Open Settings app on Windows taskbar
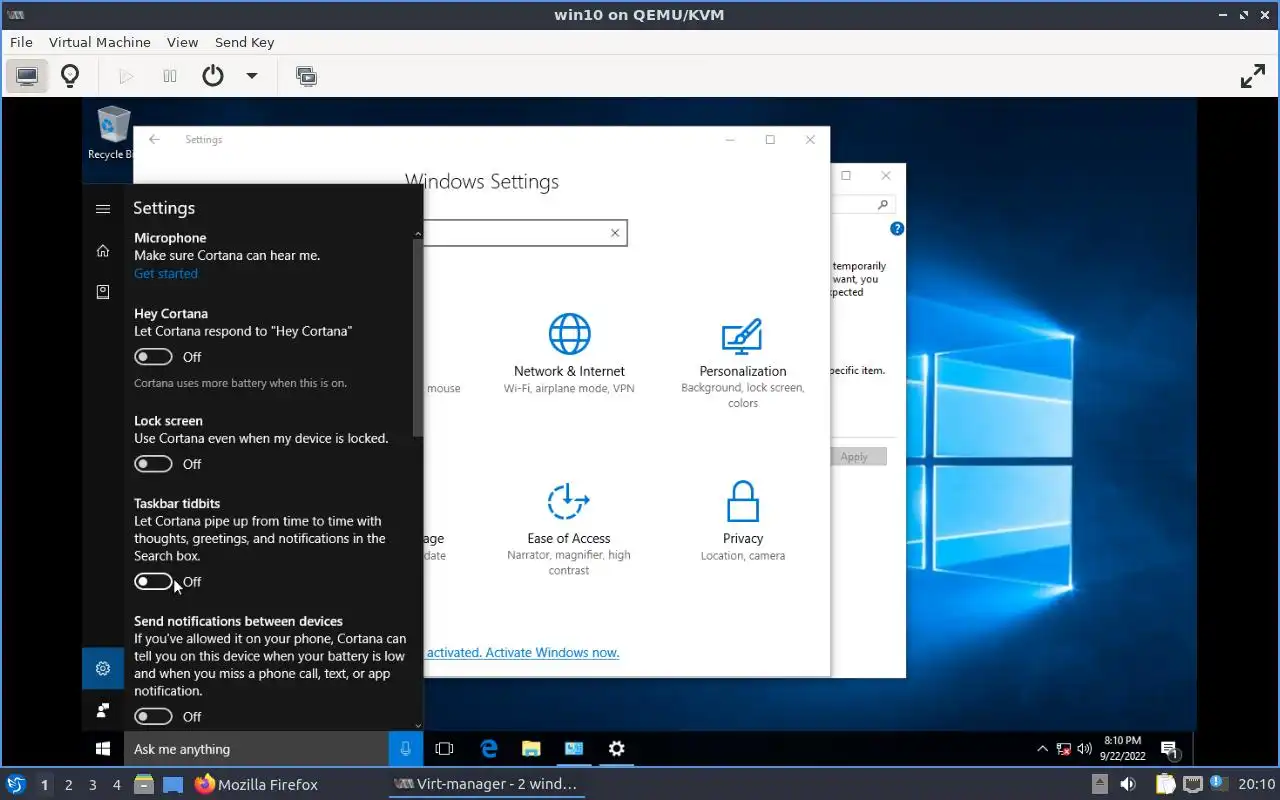The image size is (1280, 800). (617, 749)
